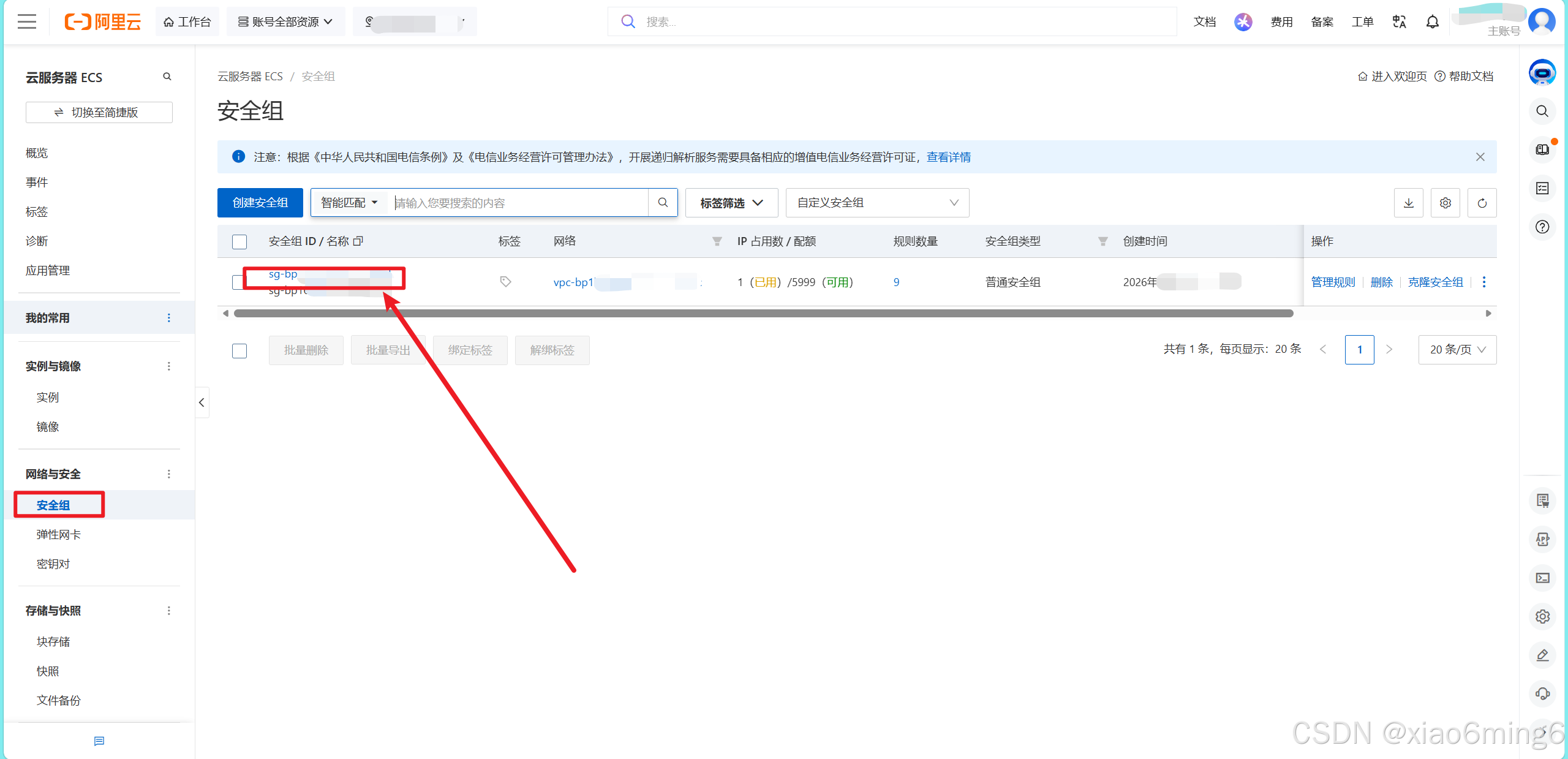Open 概览 in the sidebar
Image resolution: width=1568 pixels, height=759 pixels.
[x=37, y=153]
